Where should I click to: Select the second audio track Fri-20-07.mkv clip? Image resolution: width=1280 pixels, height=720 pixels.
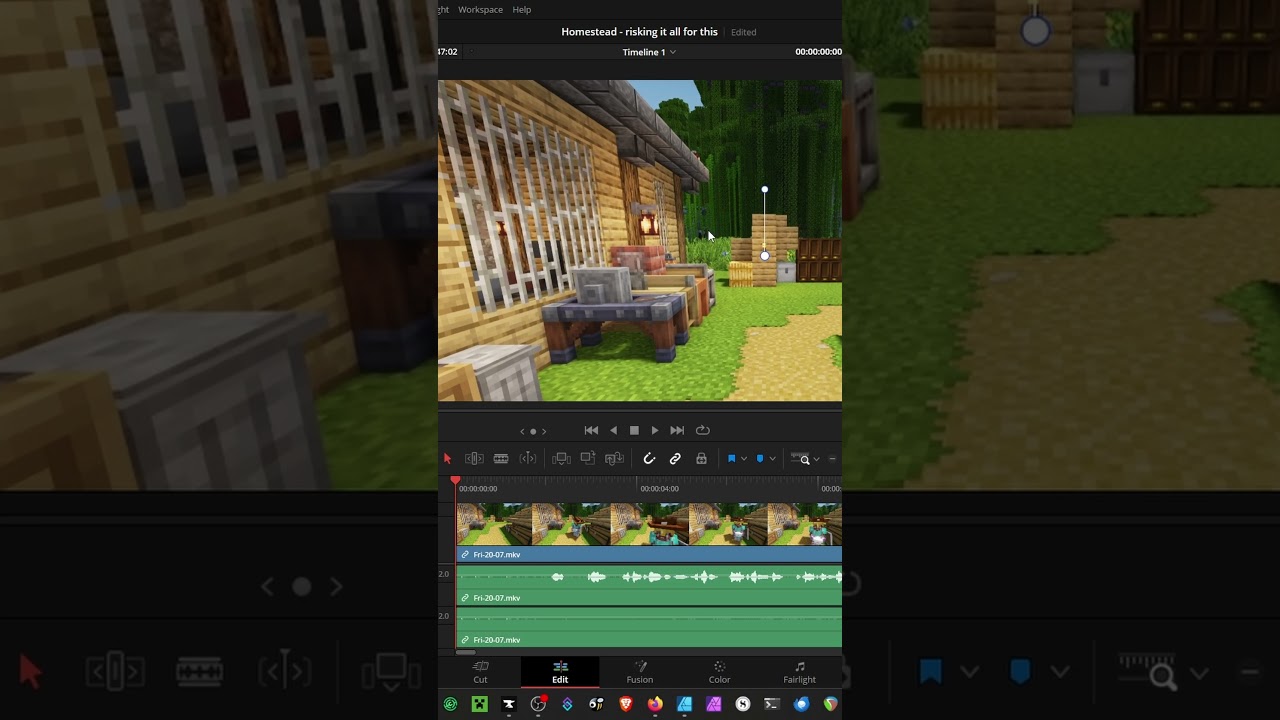pyautogui.click(x=649, y=628)
